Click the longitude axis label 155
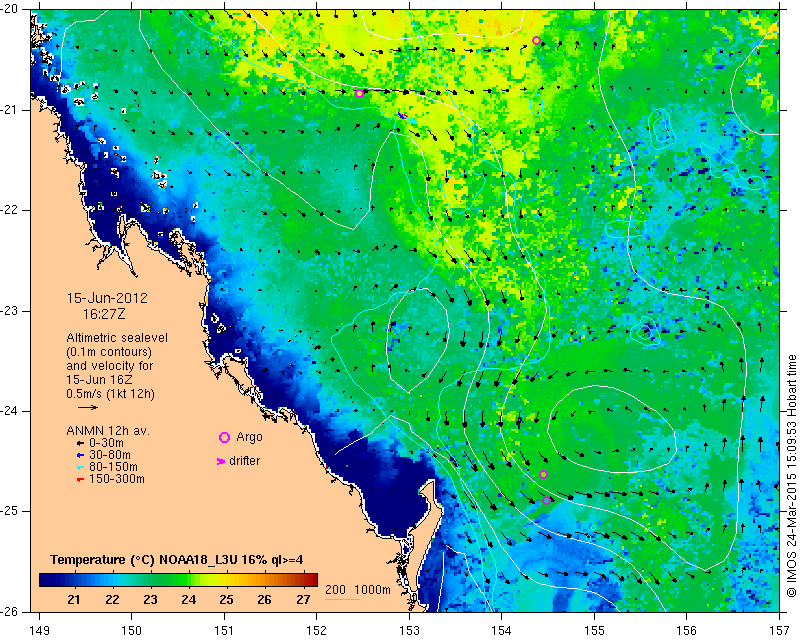Image resolution: width=800 pixels, height=640 pixels. (594, 630)
